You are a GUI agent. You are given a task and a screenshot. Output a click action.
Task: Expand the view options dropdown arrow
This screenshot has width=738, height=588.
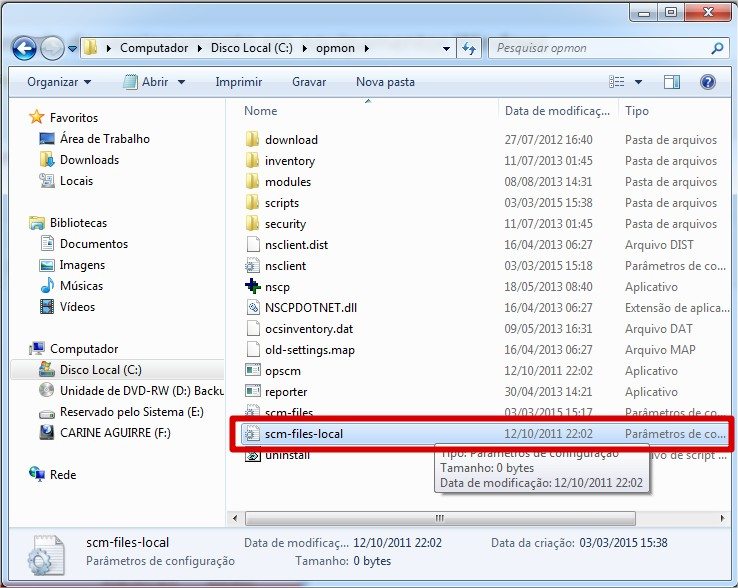pyautogui.click(x=639, y=82)
